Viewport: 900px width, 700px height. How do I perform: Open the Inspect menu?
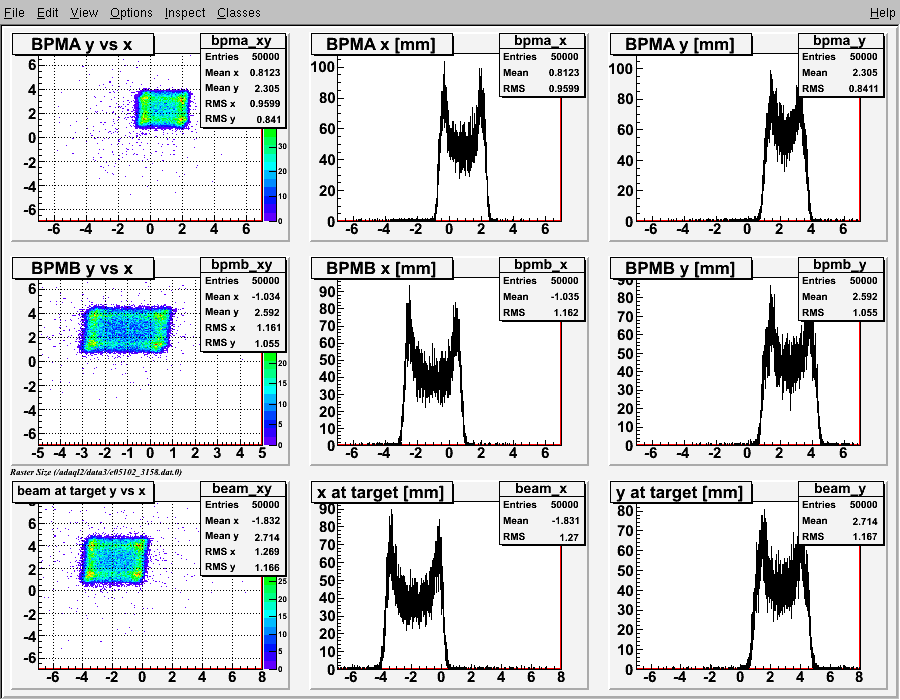[x=185, y=13]
